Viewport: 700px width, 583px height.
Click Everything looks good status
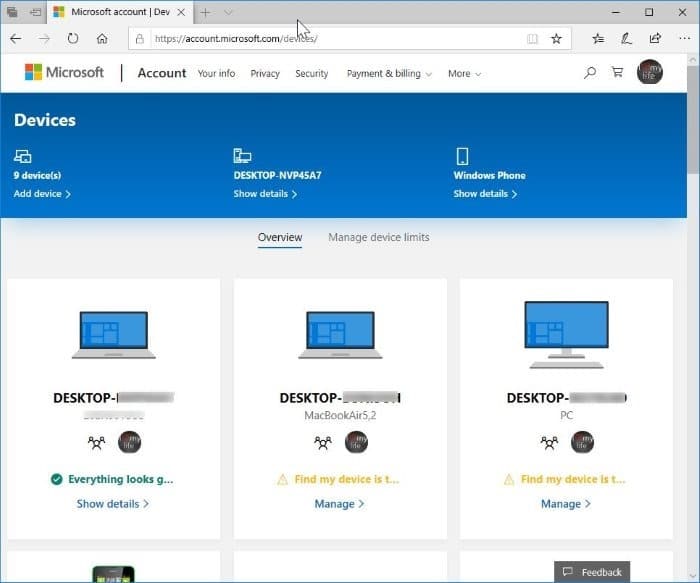(112, 479)
